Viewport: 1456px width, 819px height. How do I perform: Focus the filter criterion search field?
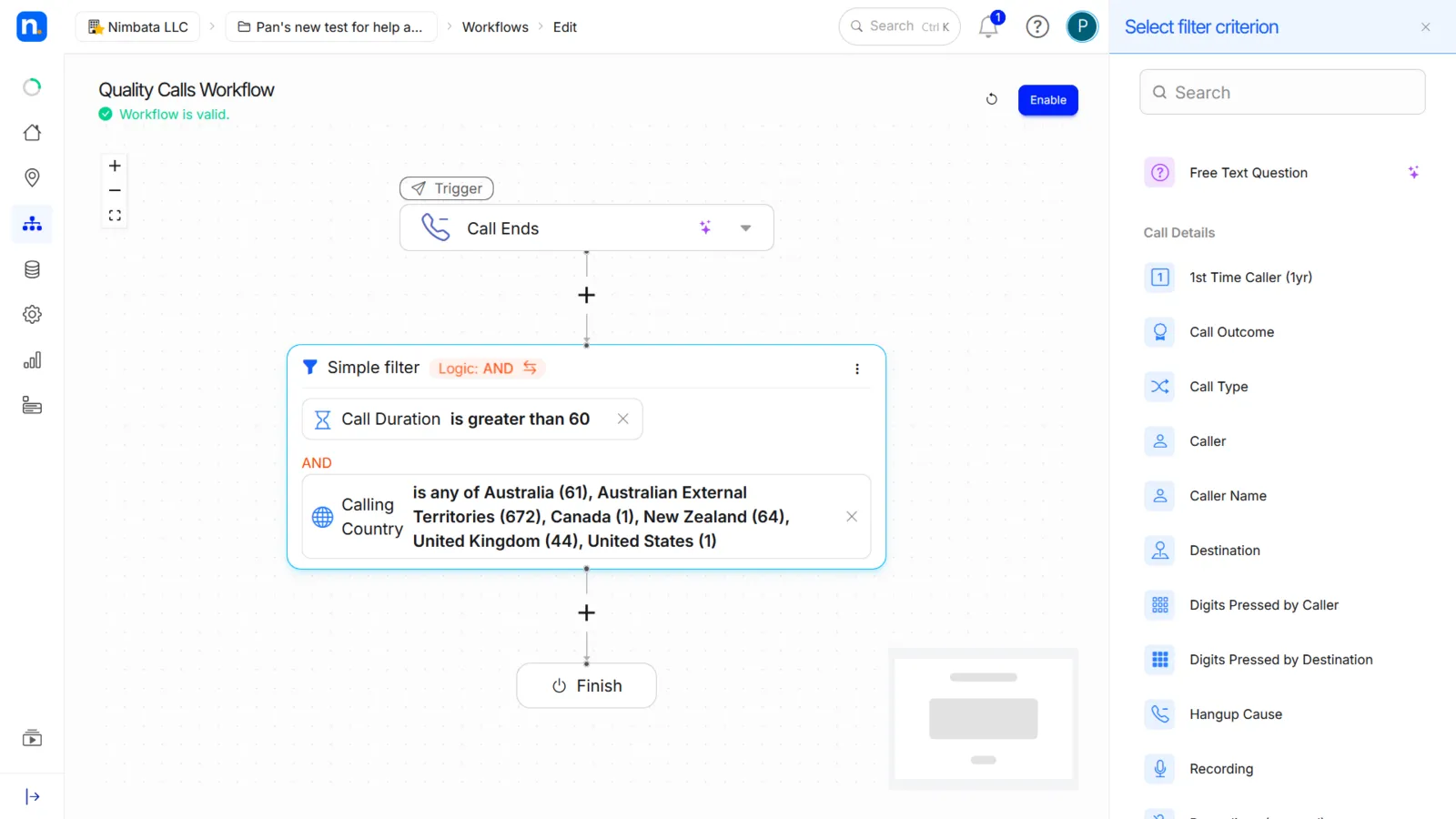[1282, 92]
